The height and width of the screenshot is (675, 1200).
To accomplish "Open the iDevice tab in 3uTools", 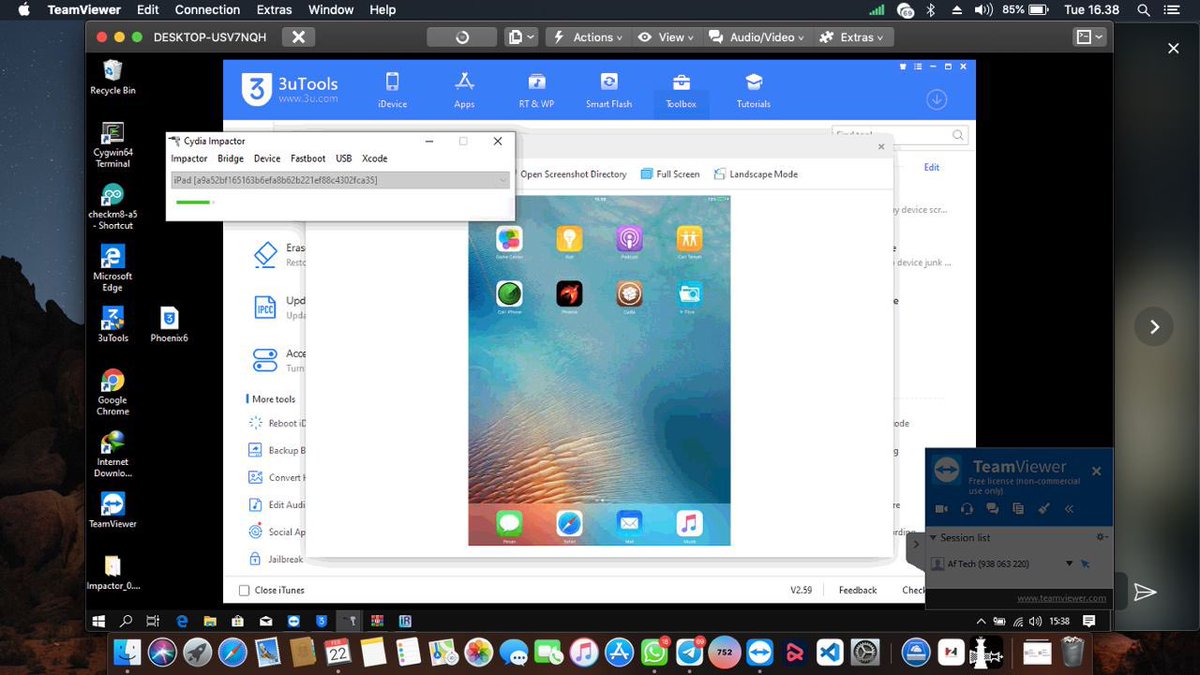I will coord(392,90).
